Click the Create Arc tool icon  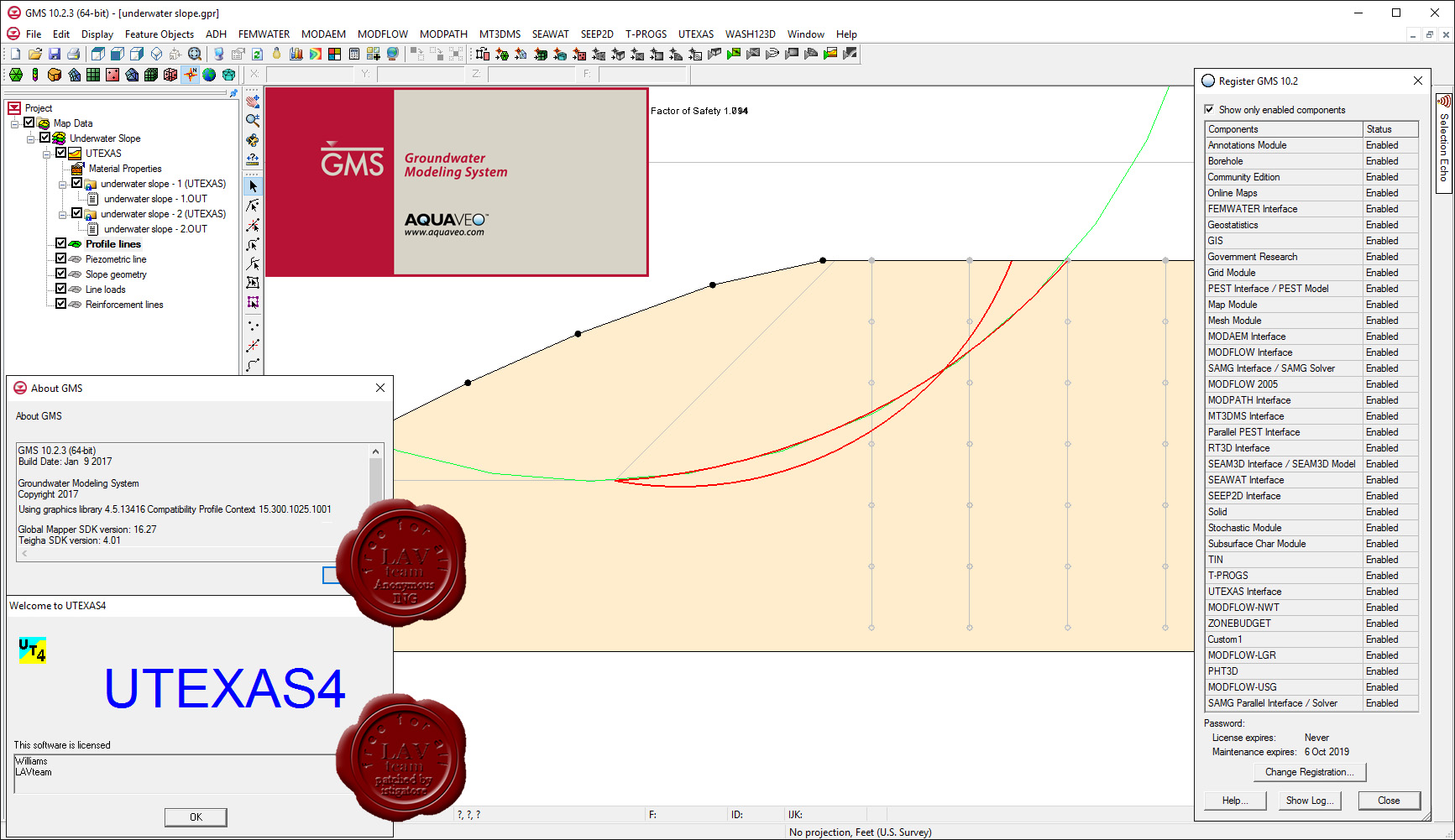pyautogui.click(x=253, y=365)
